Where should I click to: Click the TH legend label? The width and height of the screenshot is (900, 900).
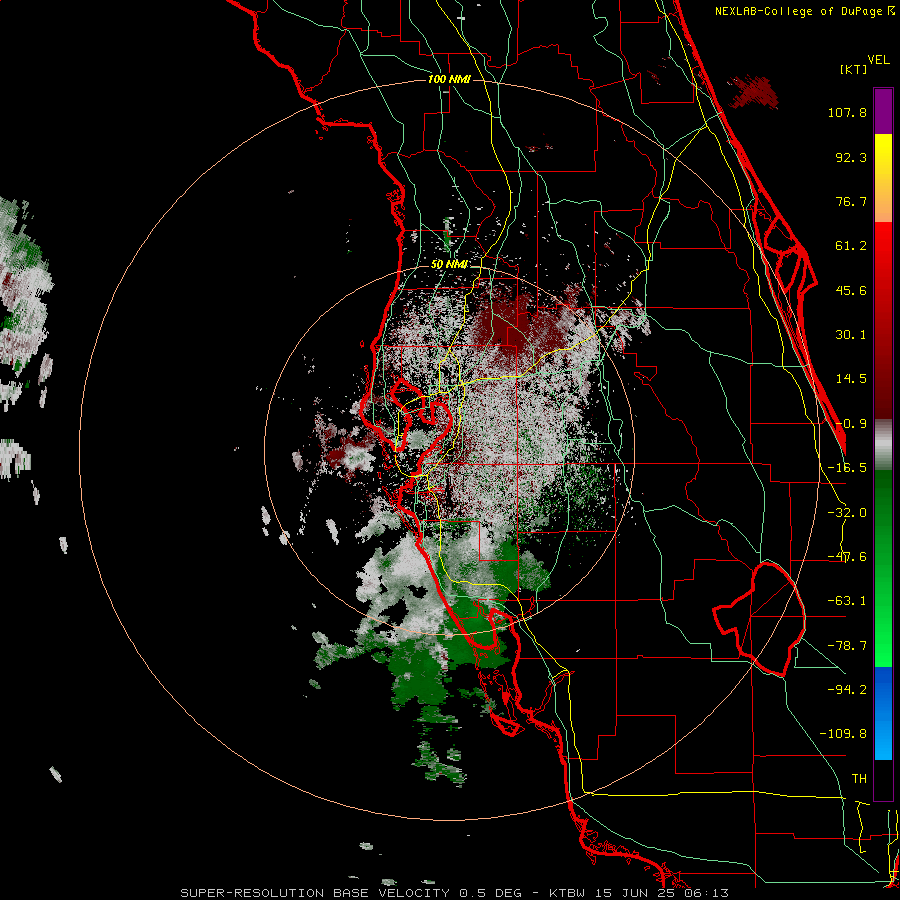pos(859,779)
